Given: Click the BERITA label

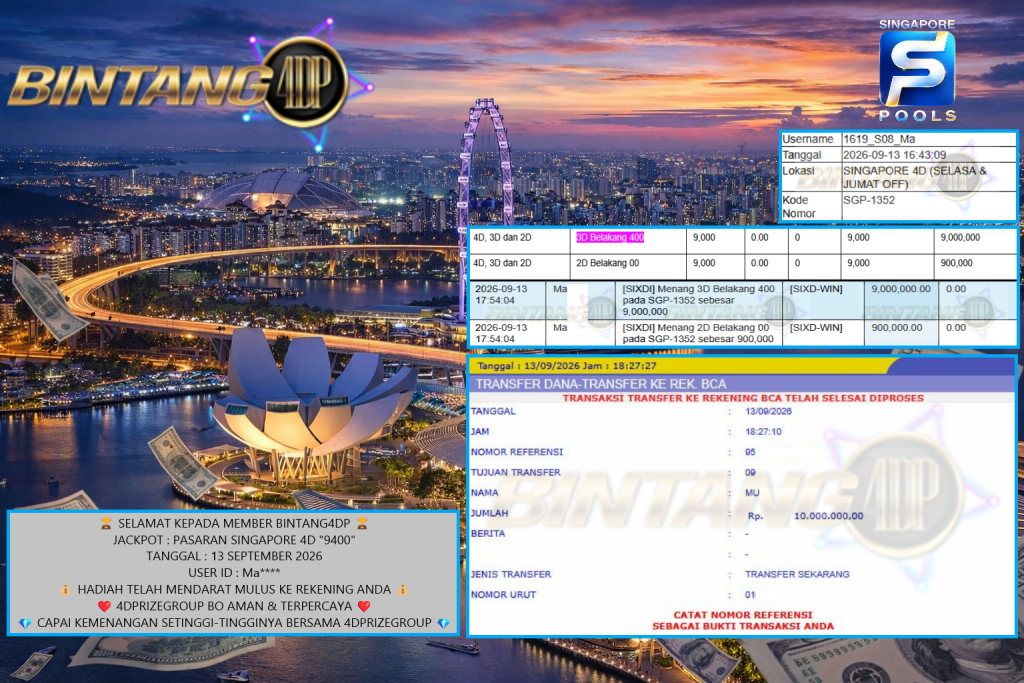Looking at the screenshot, I should pyautogui.click(x=488, y=533).
